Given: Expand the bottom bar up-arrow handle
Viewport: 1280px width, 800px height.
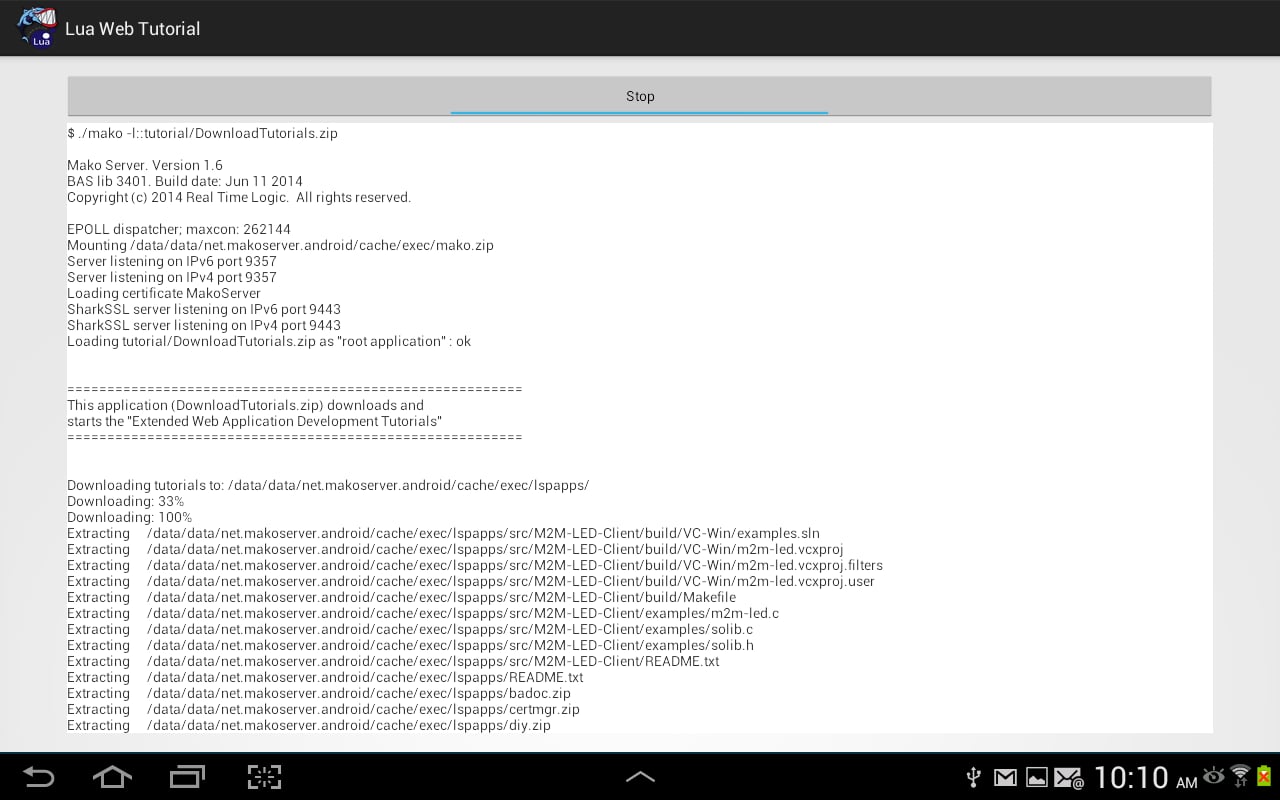Looking at the screenshot, I should [x=640, y=777].
